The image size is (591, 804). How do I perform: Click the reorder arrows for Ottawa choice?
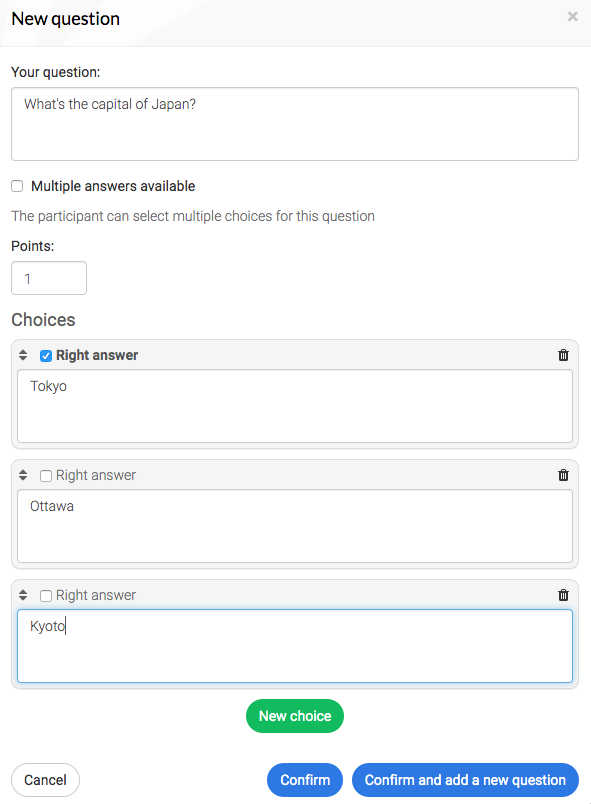point(23,475)
